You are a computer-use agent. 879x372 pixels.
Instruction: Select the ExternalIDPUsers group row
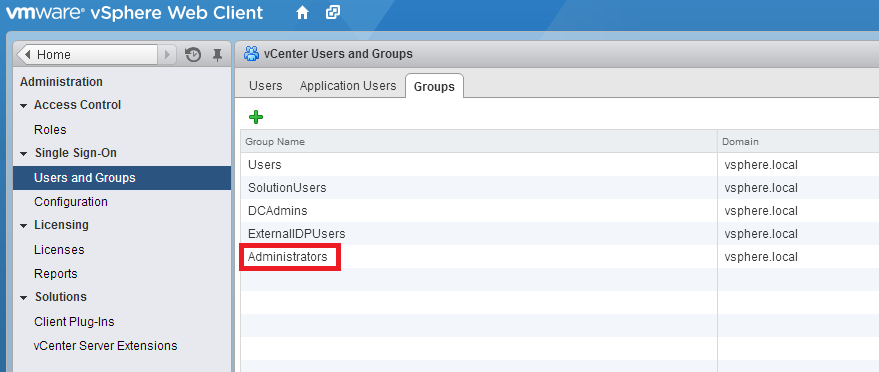click(559, 234)
